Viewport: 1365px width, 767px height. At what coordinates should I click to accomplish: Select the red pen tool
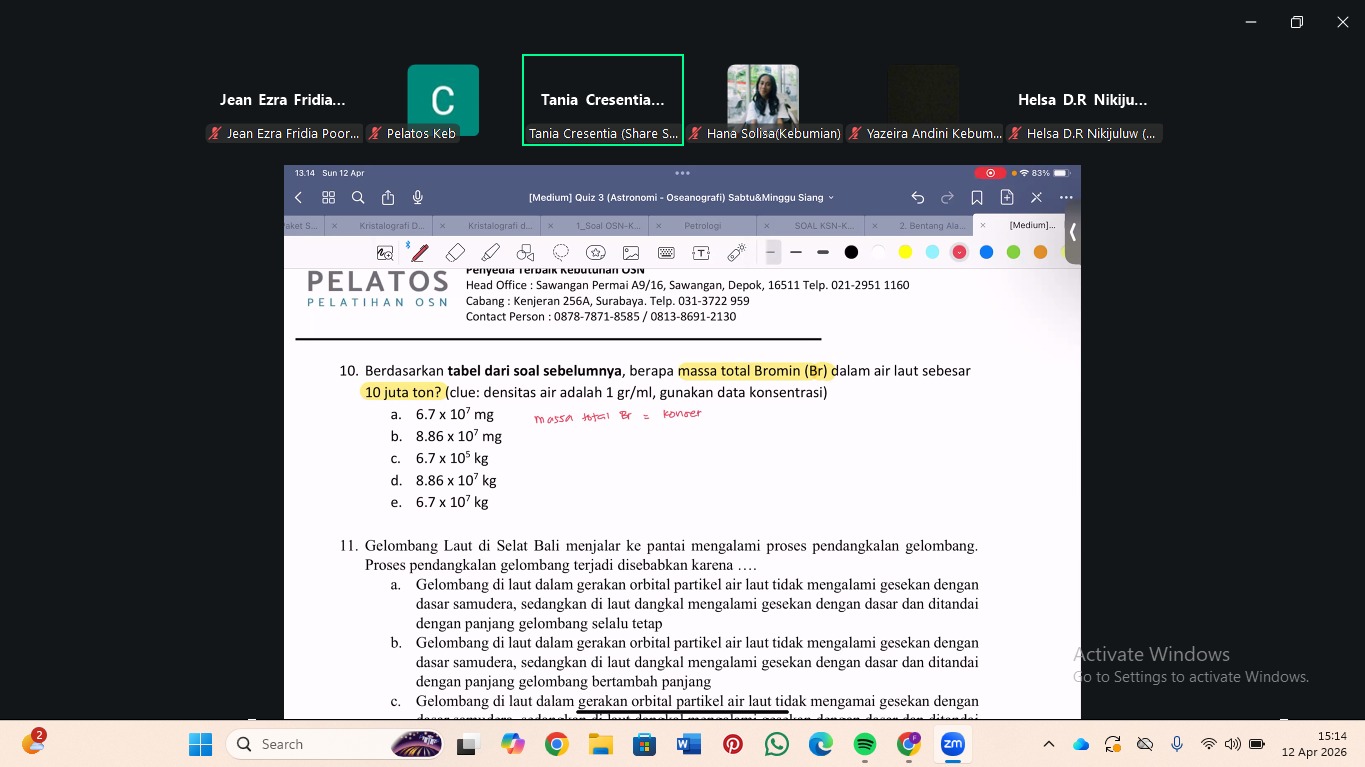(x=420, y=253)
